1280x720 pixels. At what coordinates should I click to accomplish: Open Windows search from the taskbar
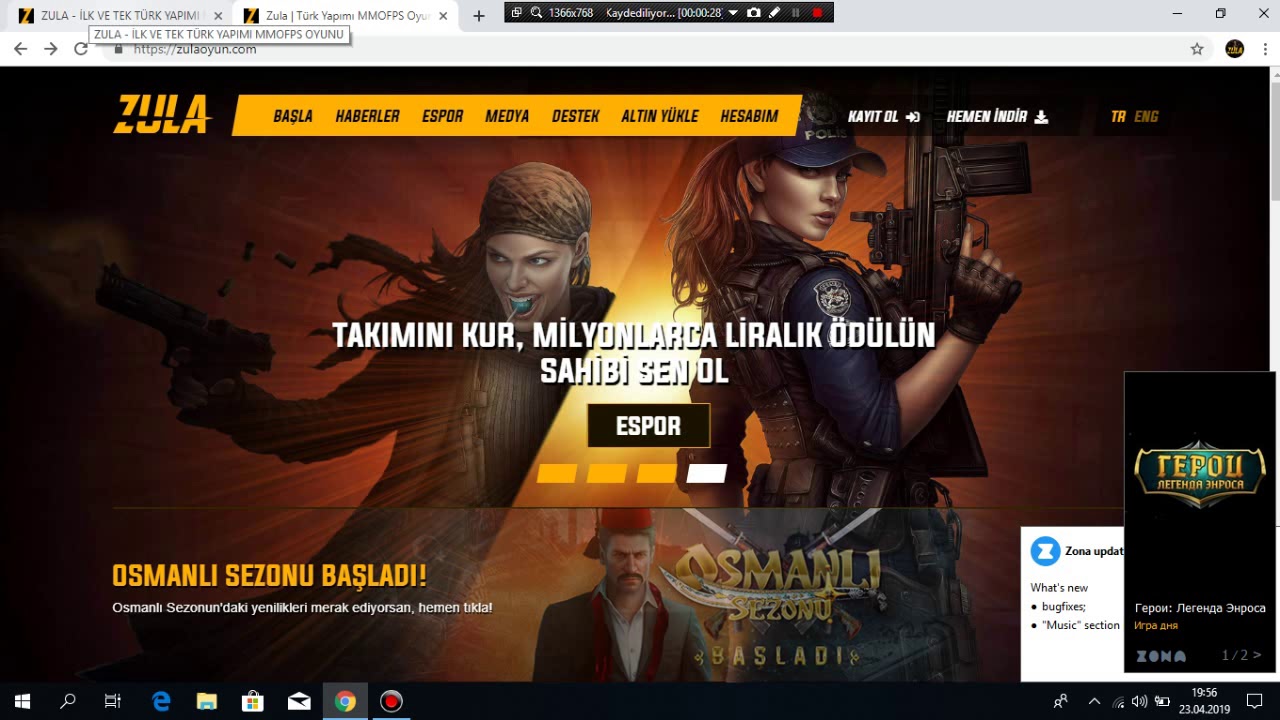[68, 701]
